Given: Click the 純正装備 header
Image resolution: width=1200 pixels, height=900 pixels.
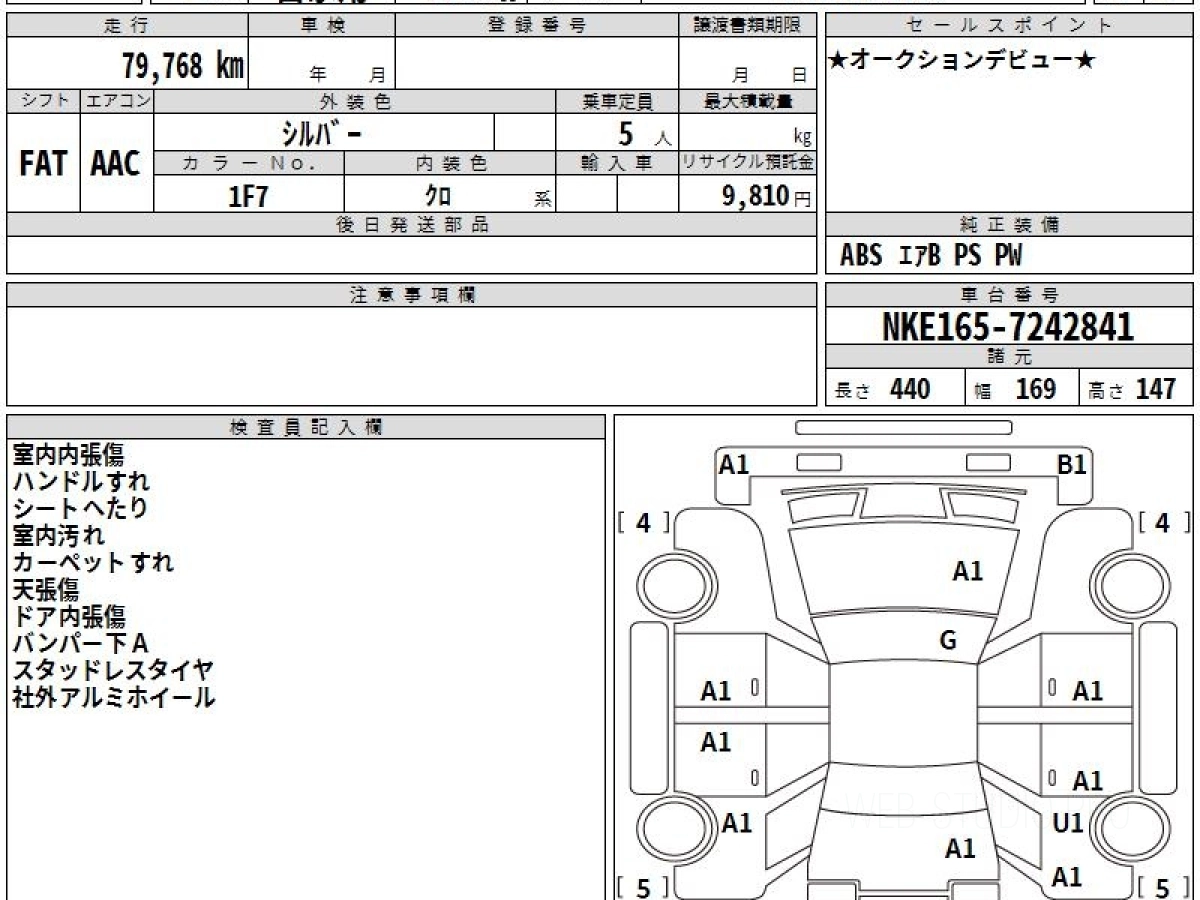Looking at the screenshot, I should [1009, 225].
